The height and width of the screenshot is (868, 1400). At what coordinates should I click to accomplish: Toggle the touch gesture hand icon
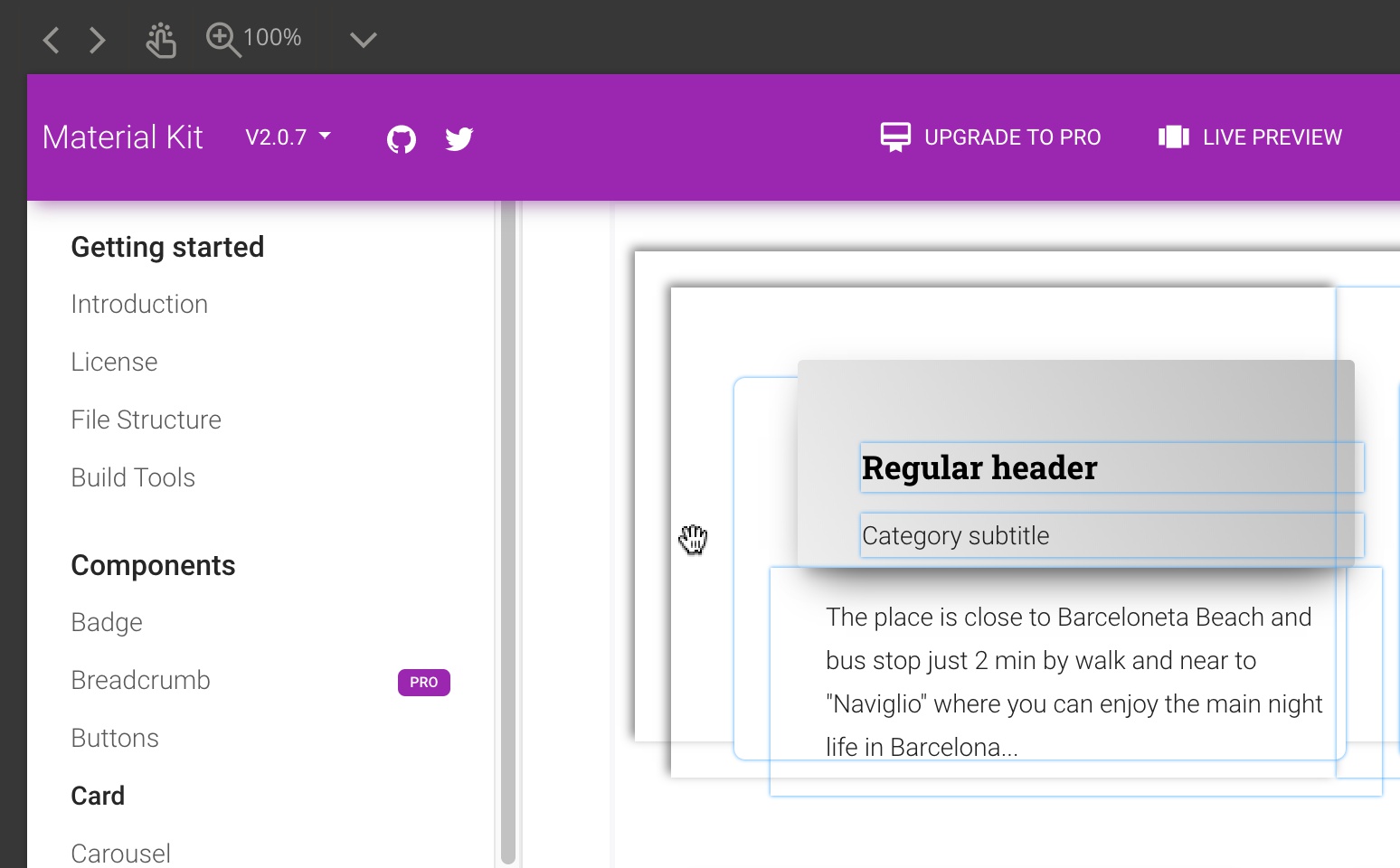[161, 40]
